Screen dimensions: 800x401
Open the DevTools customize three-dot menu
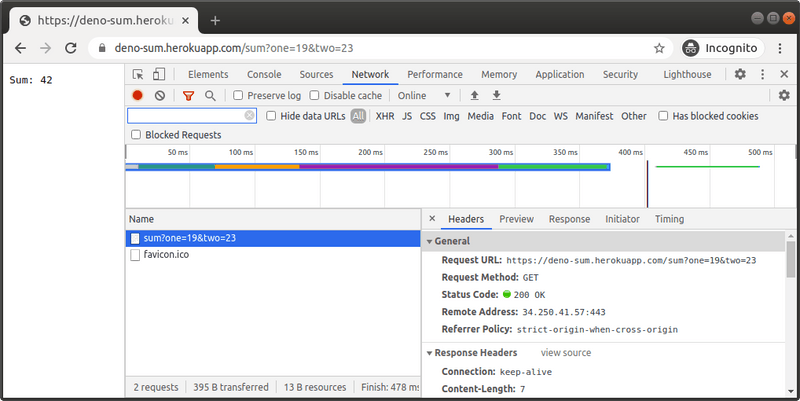[762, 74]
